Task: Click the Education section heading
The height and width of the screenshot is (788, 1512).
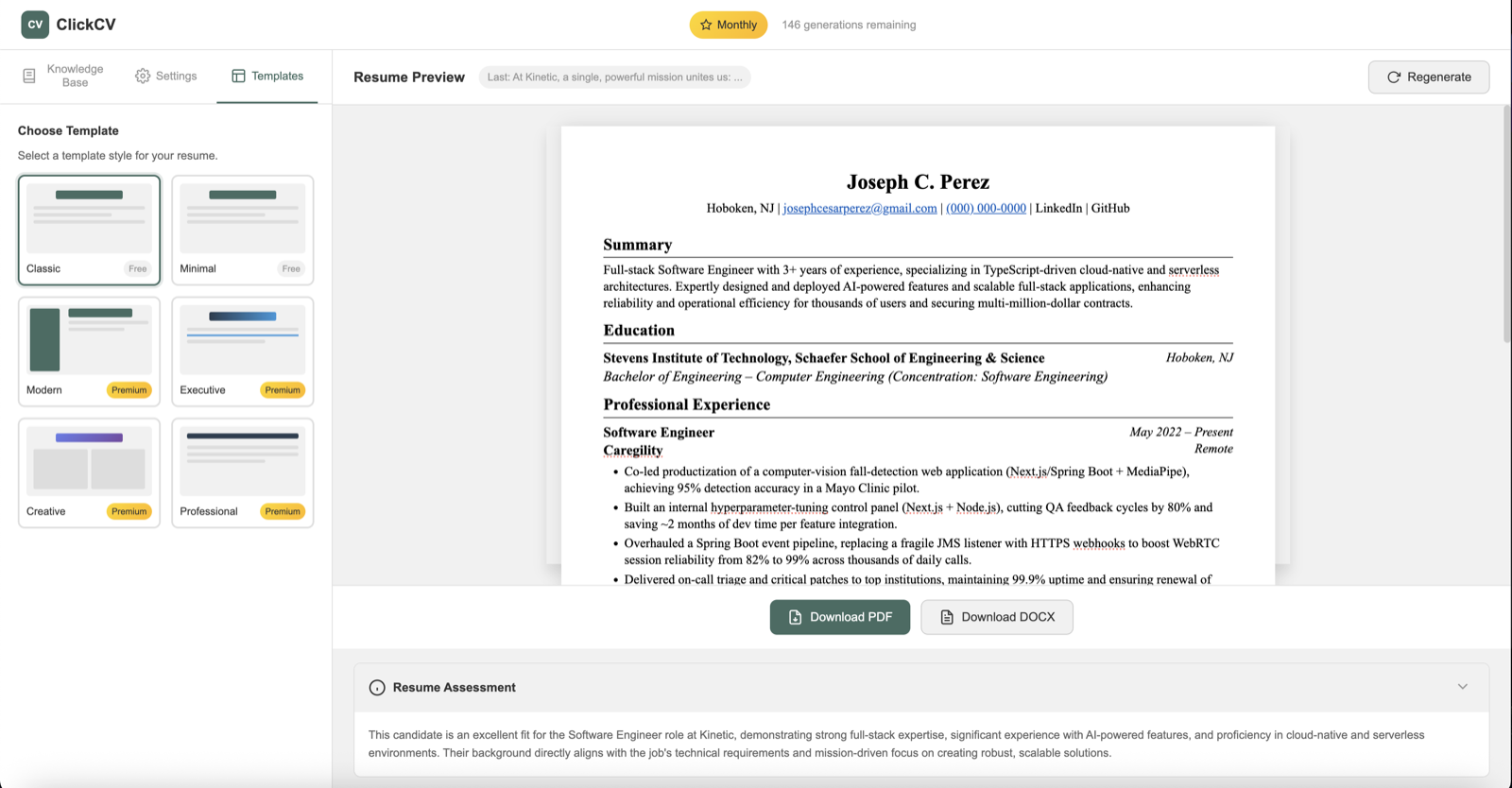Action: [639, 330]
